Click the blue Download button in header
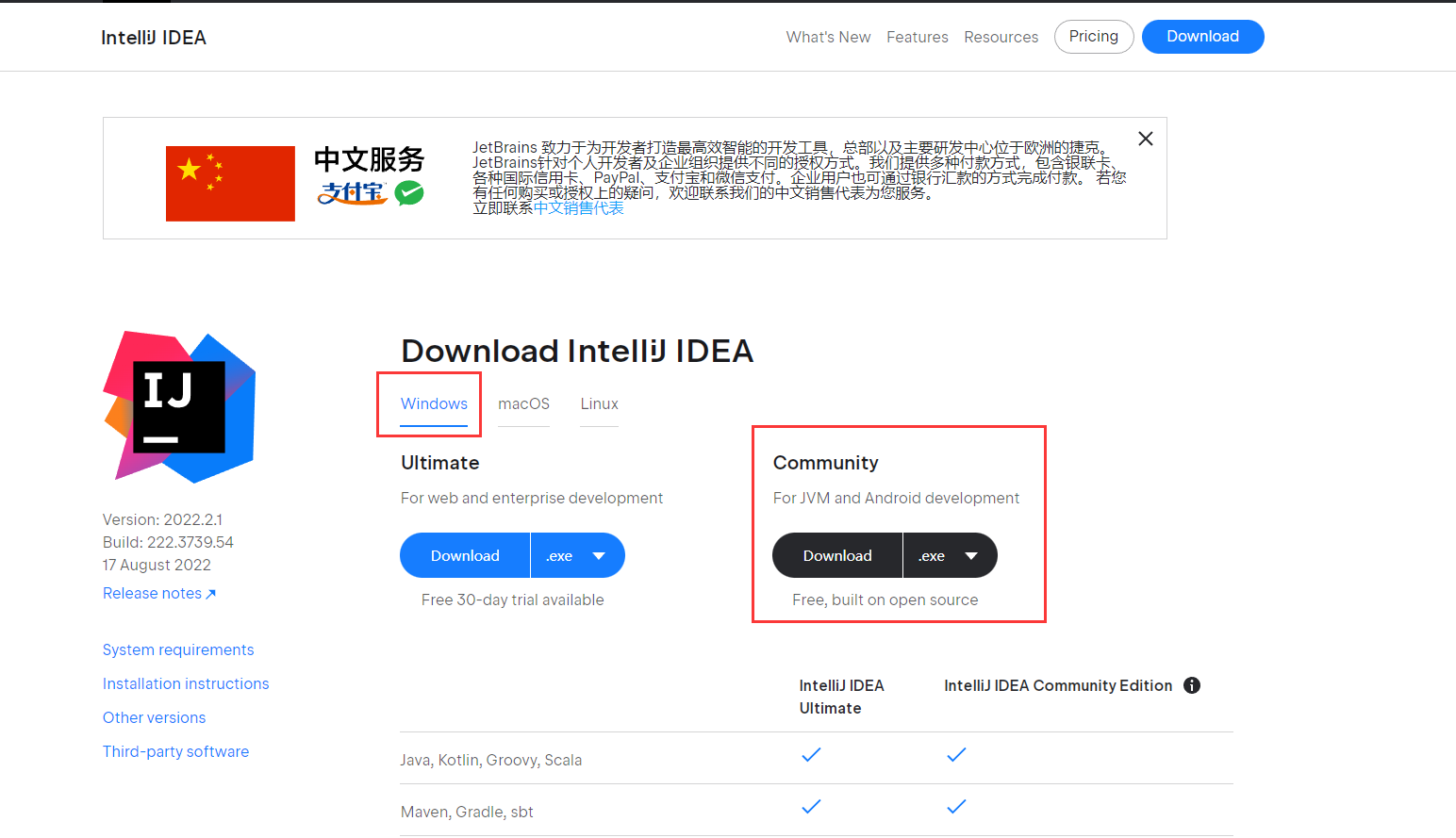This screenshot has width=1456, height=838. 1202,37
